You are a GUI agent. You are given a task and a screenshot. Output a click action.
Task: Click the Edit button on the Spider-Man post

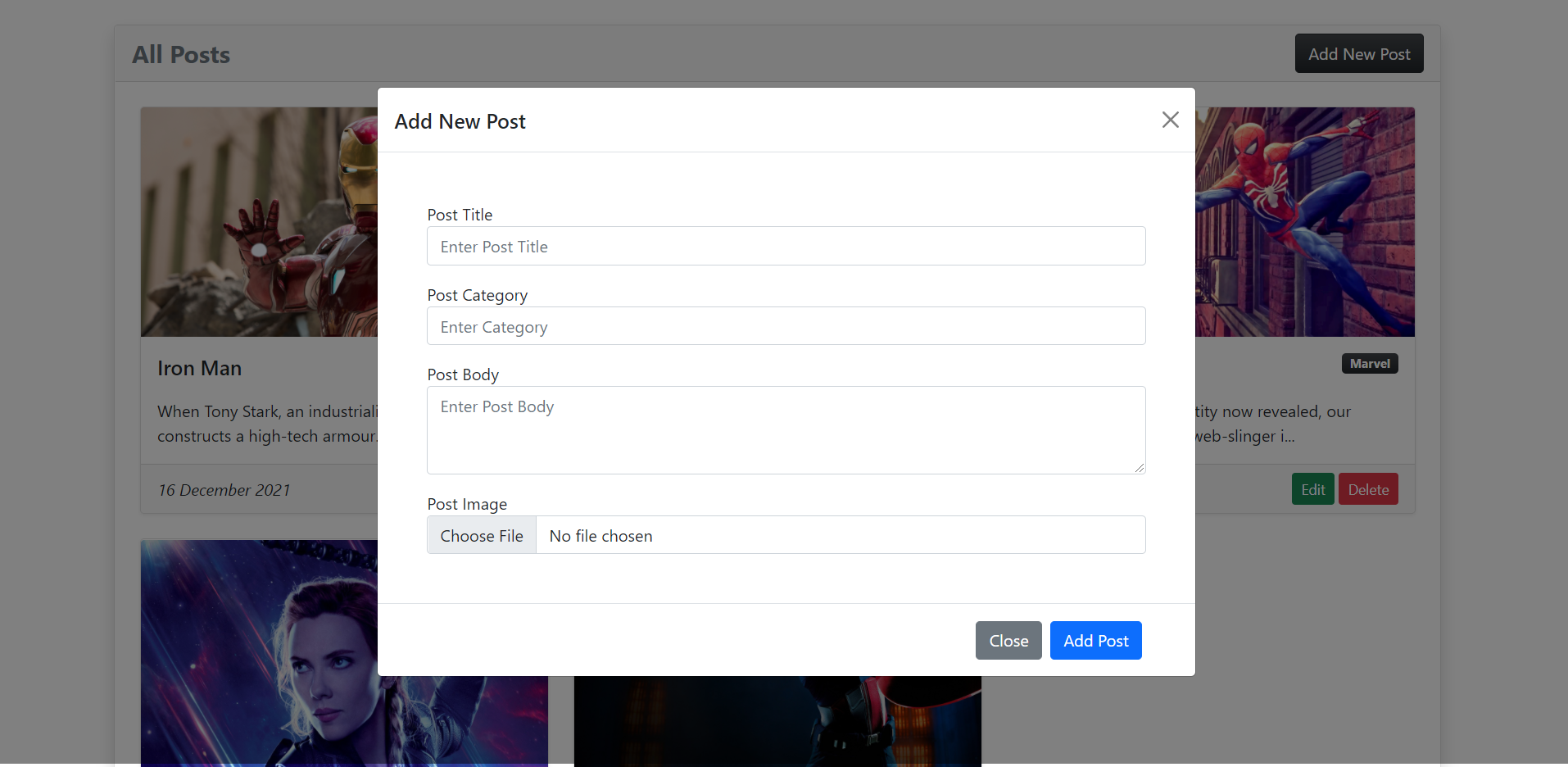[x=1312, y=488]
